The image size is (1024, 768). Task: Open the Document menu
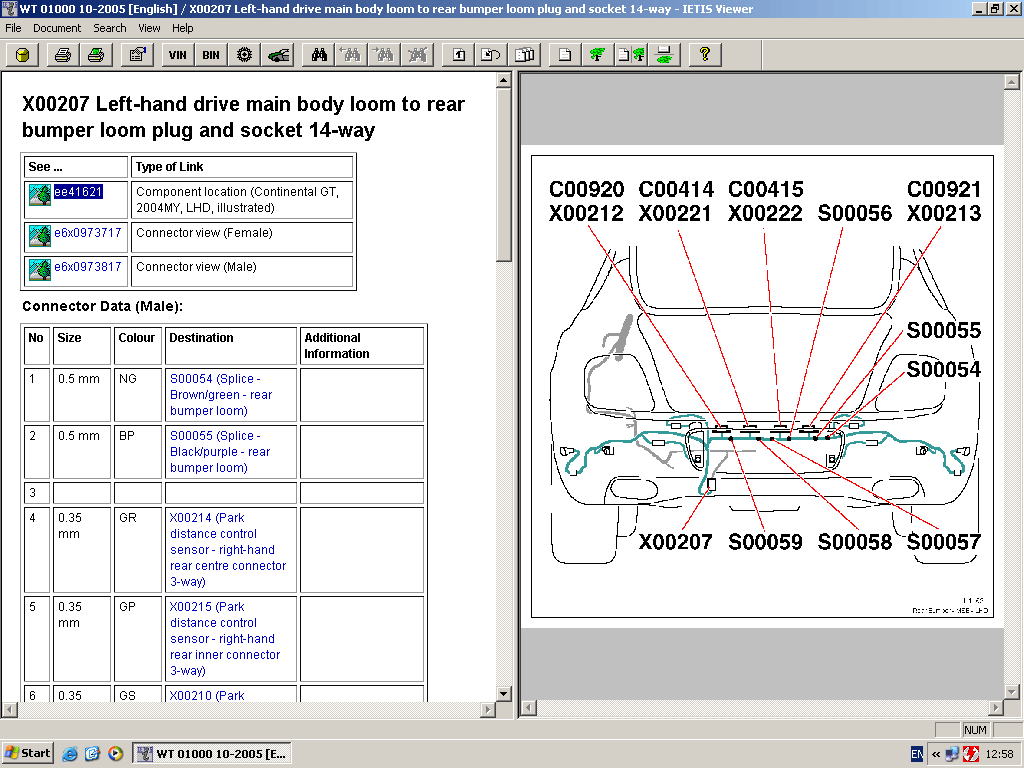(x=57, y=28)
